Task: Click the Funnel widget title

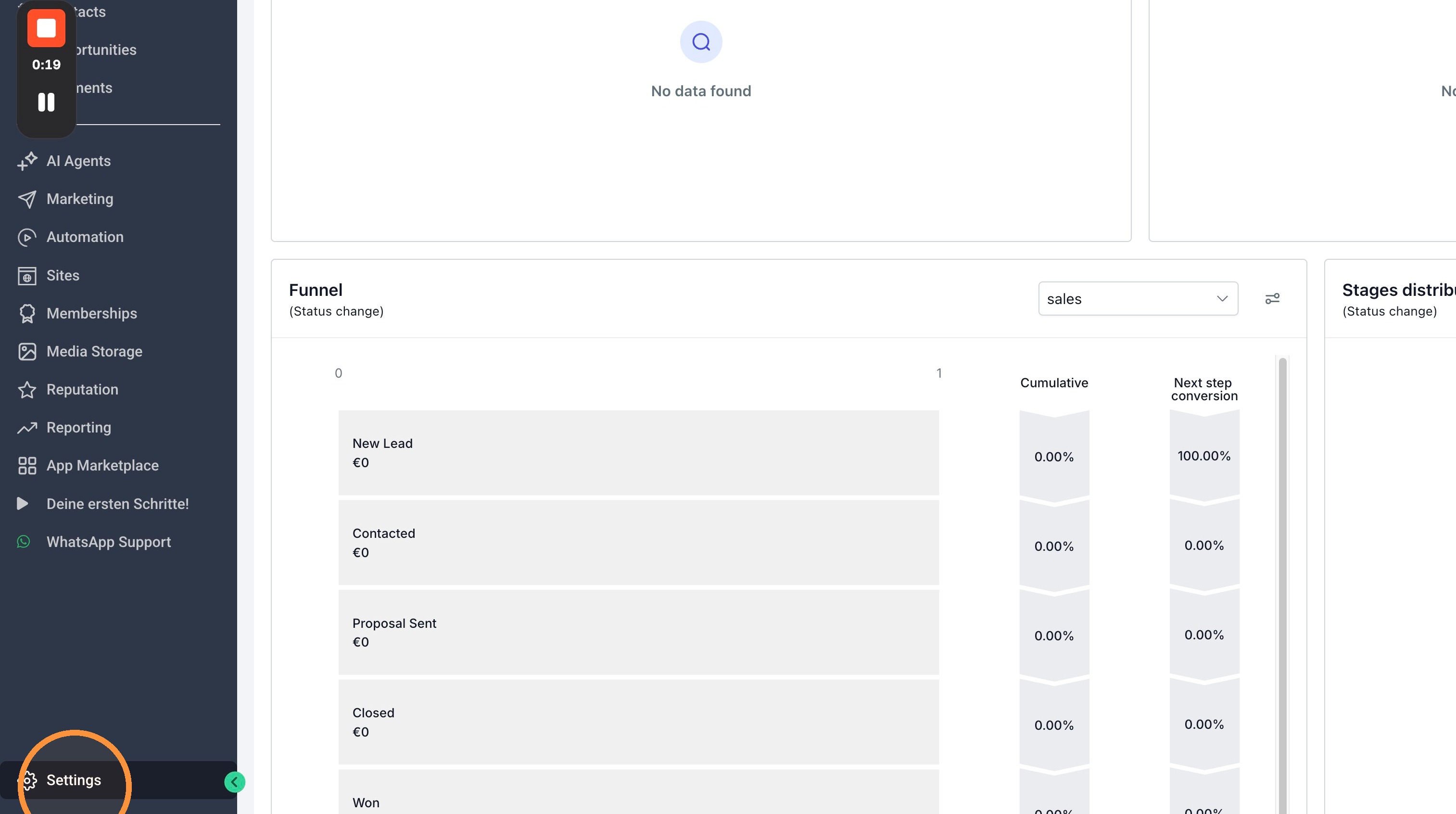Action: 316,290
